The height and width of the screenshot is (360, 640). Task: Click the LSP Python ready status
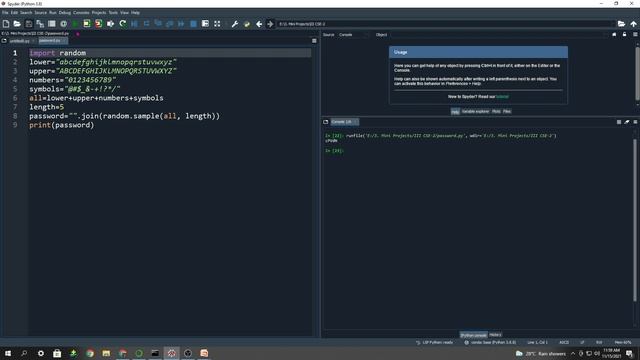coord(434,342)
